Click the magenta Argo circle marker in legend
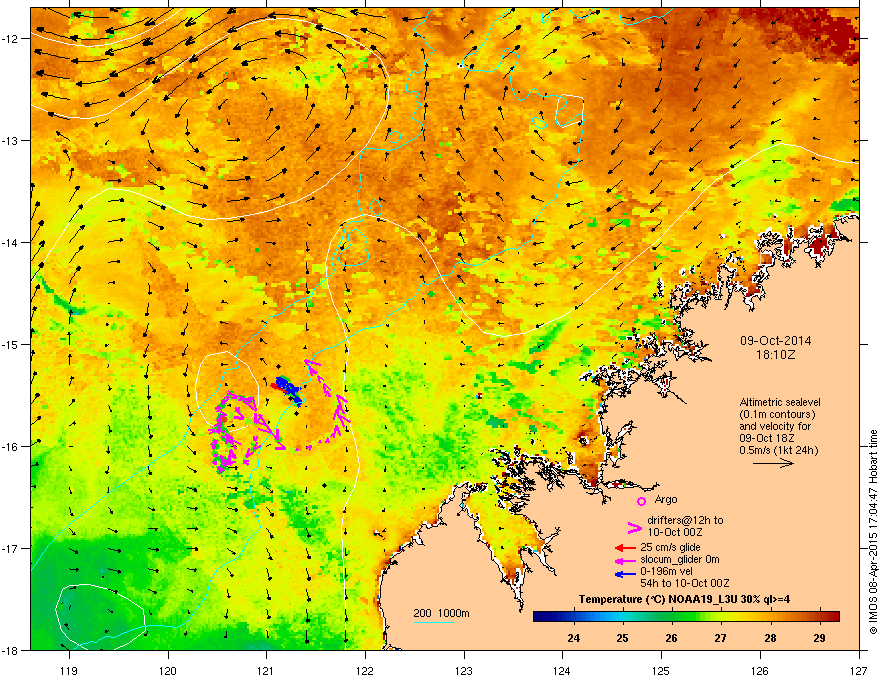This screenshot has width=880, height=680. (x=641, y=501)
